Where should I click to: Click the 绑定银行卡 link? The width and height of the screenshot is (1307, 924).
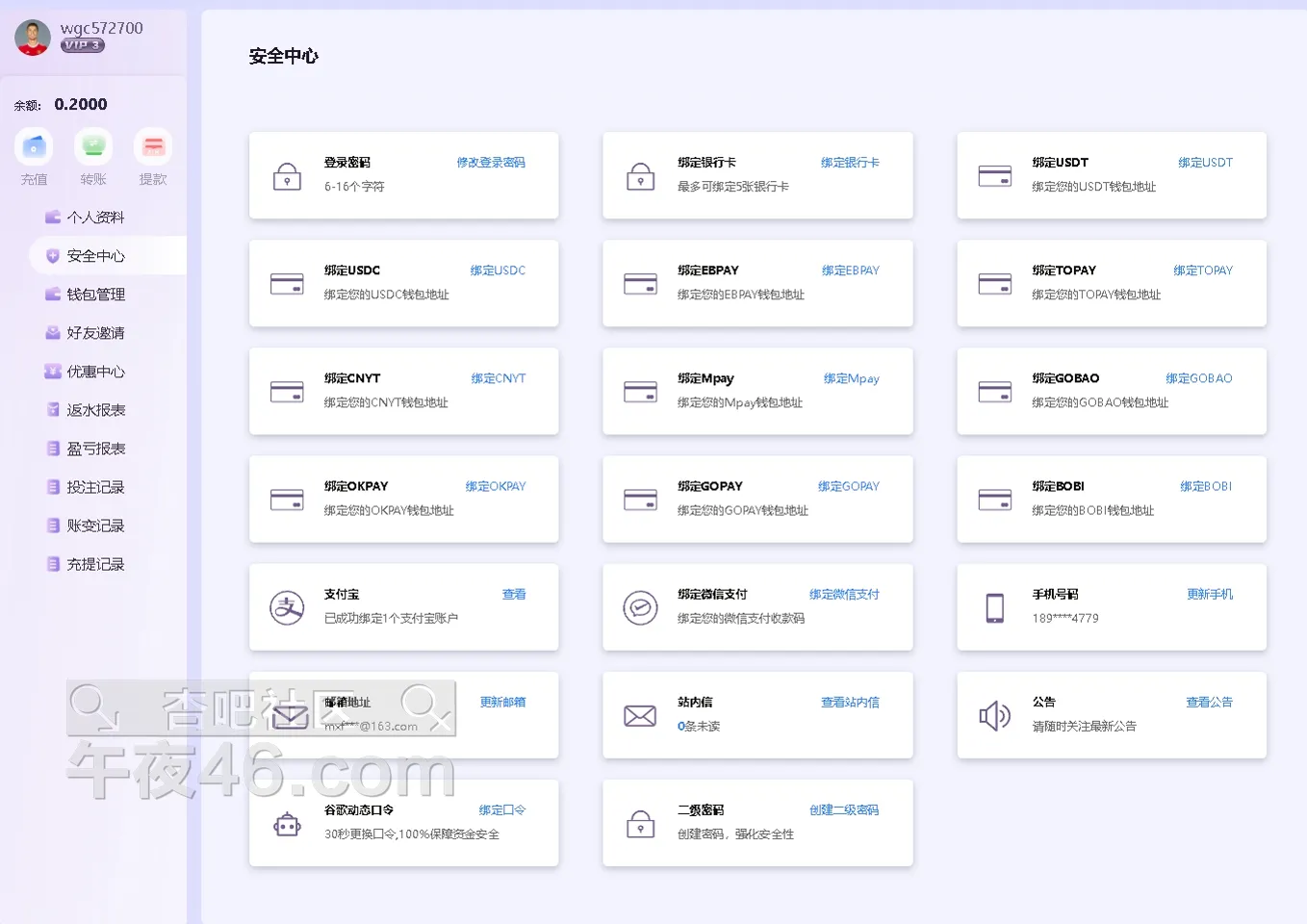850,163
